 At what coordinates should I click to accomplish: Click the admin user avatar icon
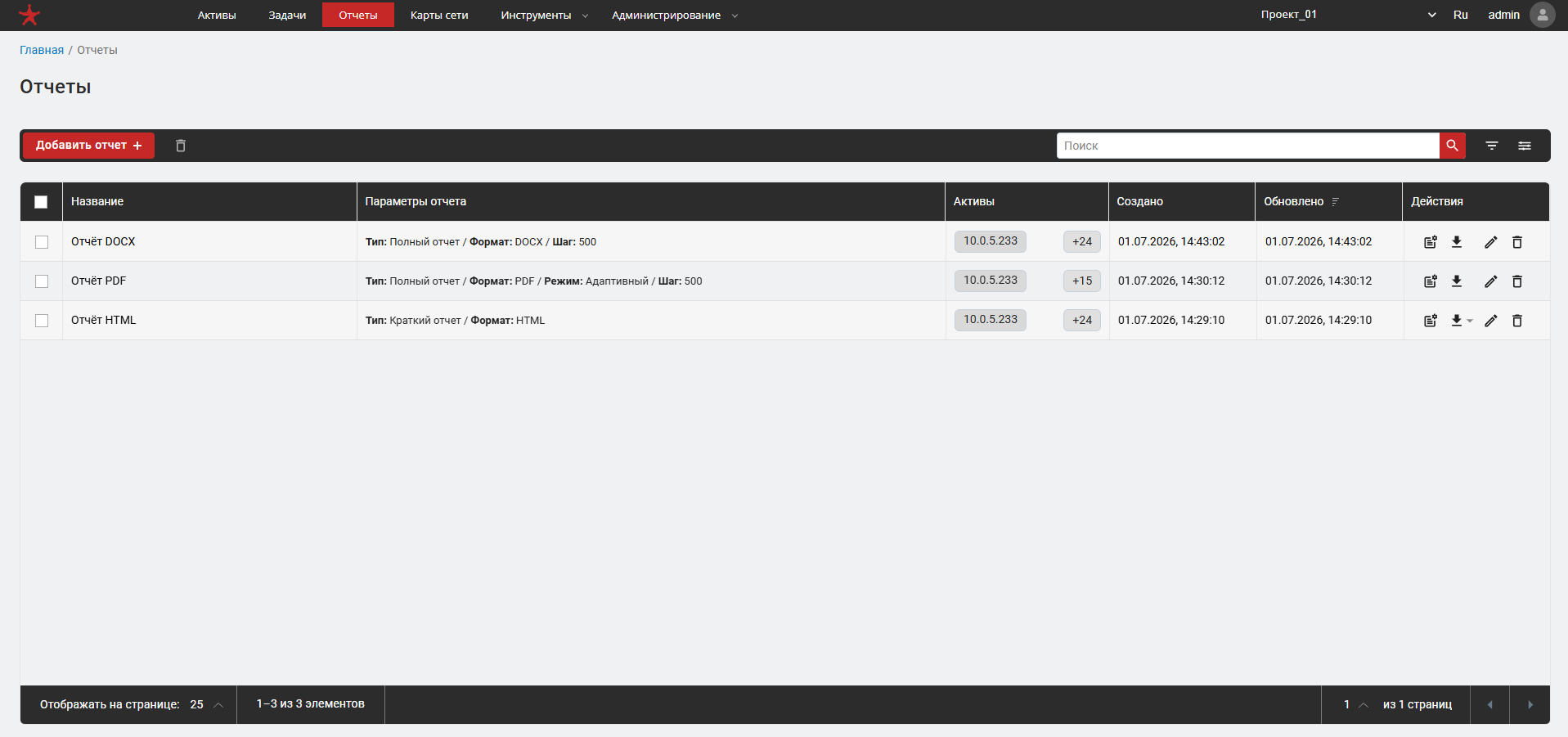pyautogui.click(x=1543, y=15)
